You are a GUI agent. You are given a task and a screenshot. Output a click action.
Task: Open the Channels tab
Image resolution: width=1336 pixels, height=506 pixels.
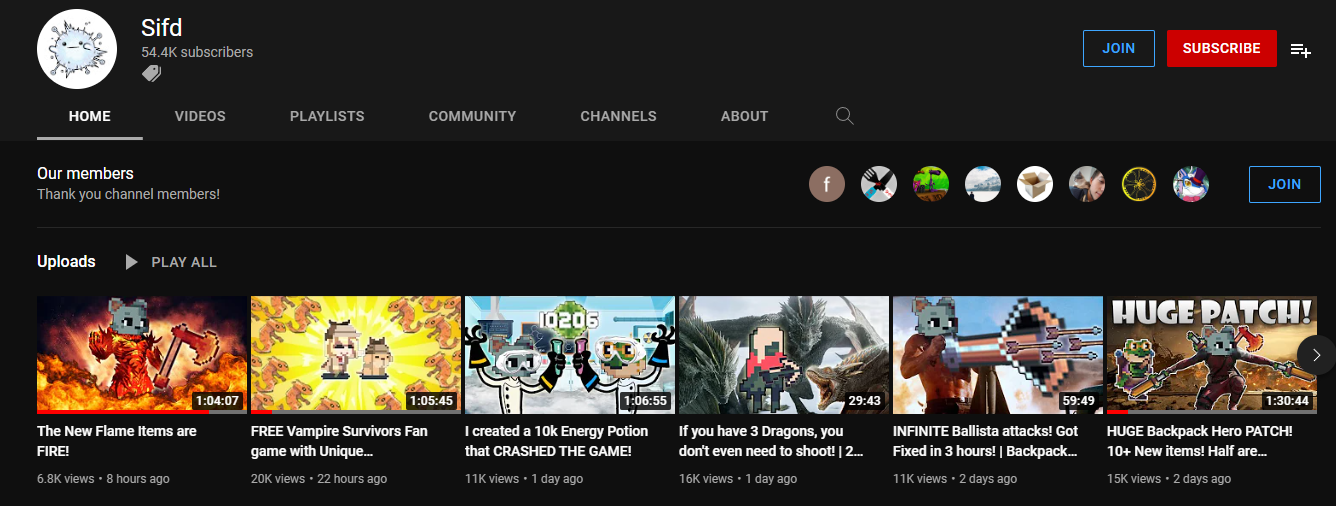618,116
